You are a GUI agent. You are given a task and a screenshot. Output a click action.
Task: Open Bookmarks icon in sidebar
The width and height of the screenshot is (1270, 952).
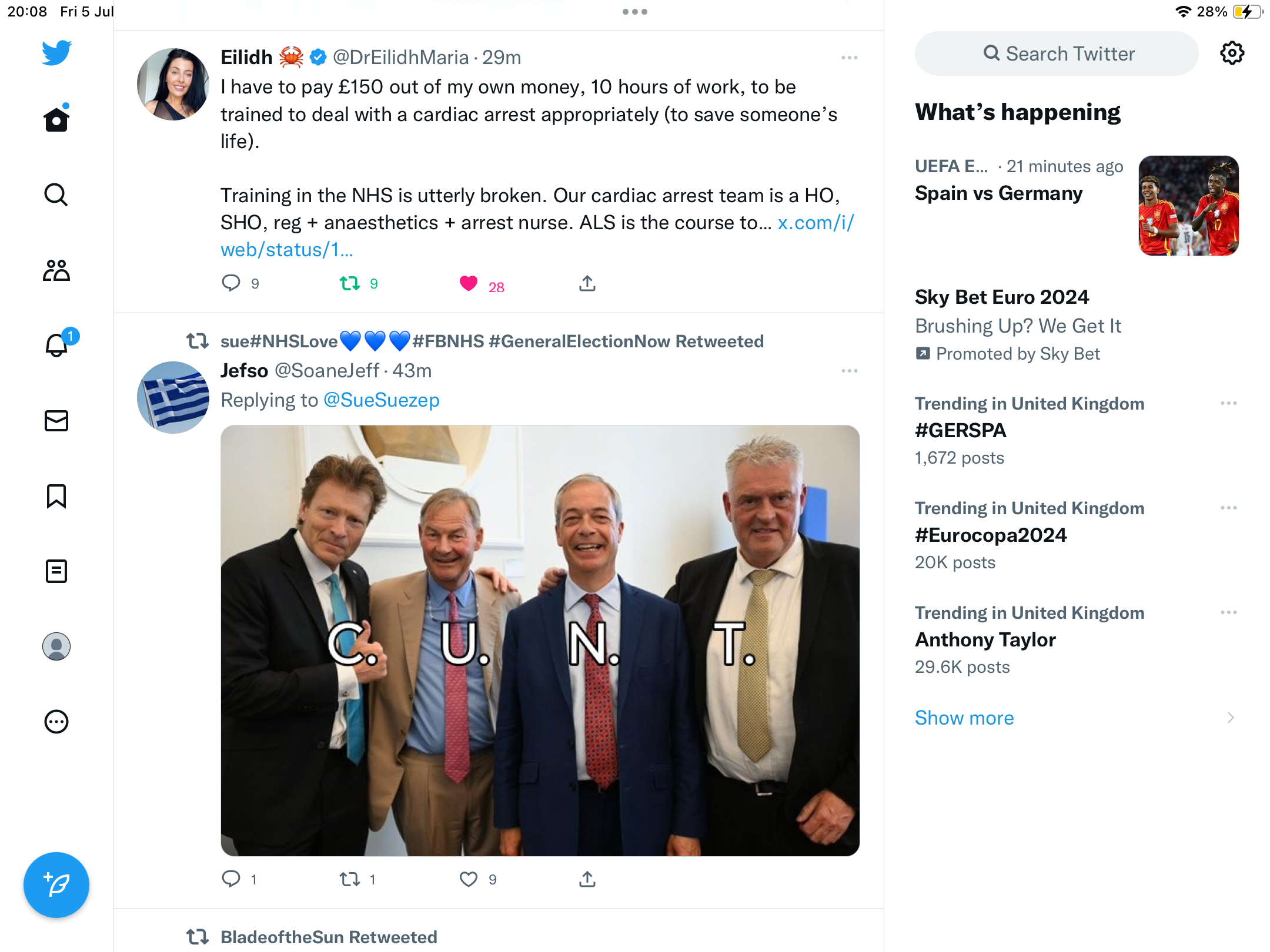tap(56, 496)
